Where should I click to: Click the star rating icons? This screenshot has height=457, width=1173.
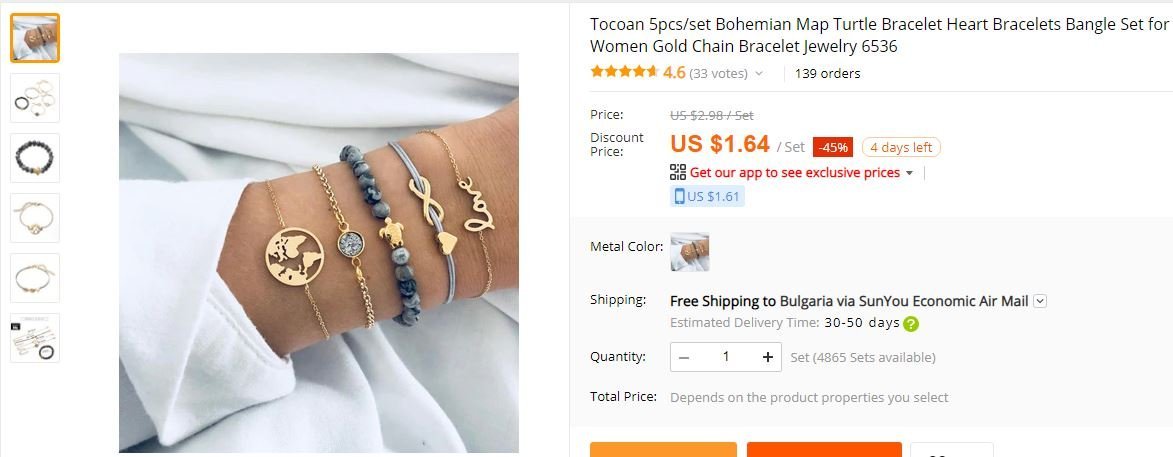tap(624, 73)
